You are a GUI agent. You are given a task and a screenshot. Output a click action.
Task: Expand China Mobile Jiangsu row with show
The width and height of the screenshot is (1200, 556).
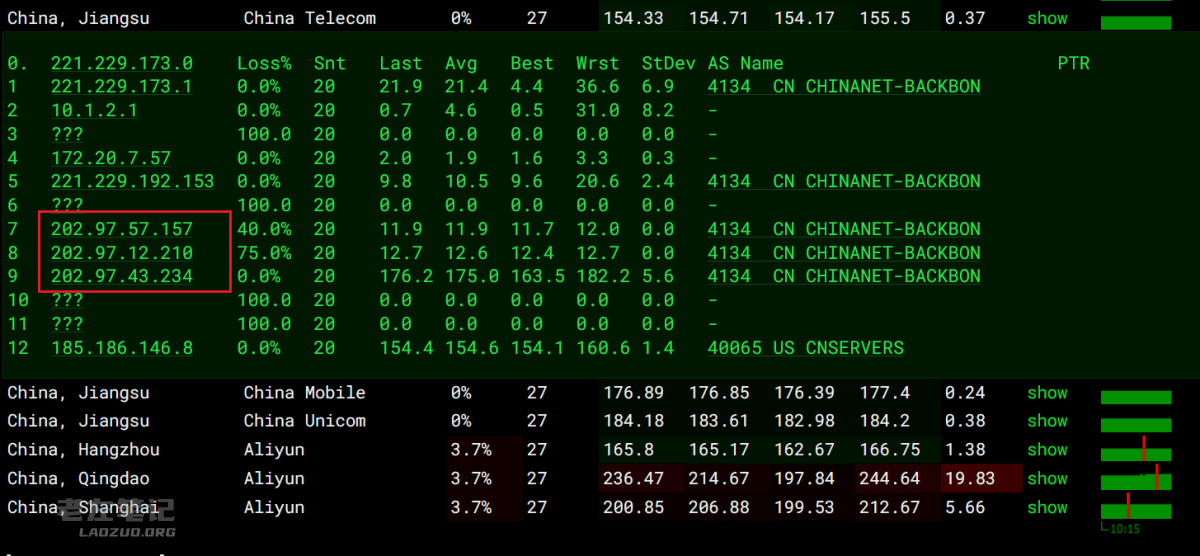click(x=1047, y=393)
